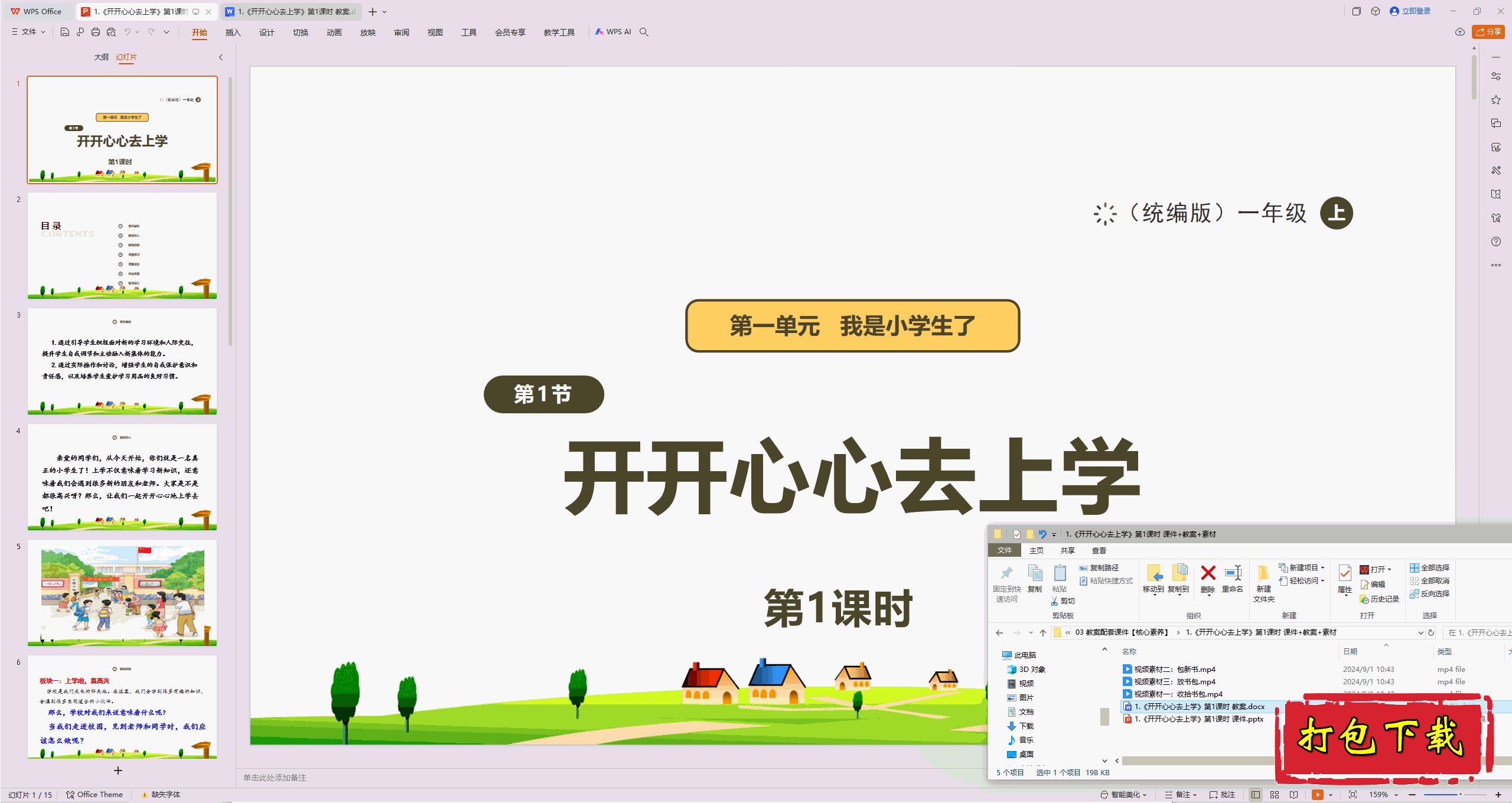Switch panel to 大纲 outline view

[102, 57]
